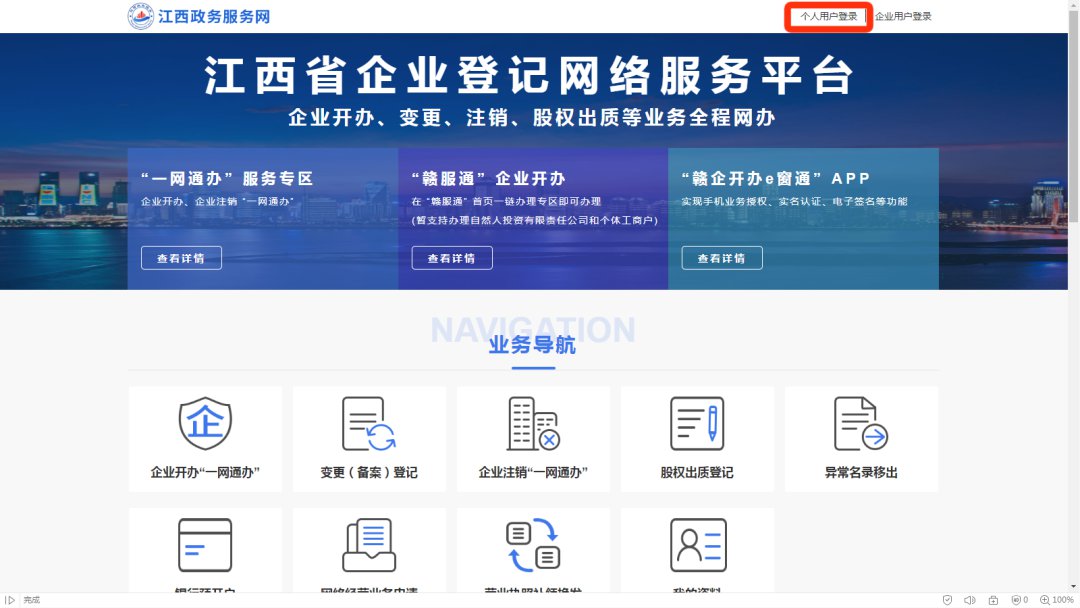Toggle the speaker sound icon in status bar

pyautogui.click(x=970, y=600)
